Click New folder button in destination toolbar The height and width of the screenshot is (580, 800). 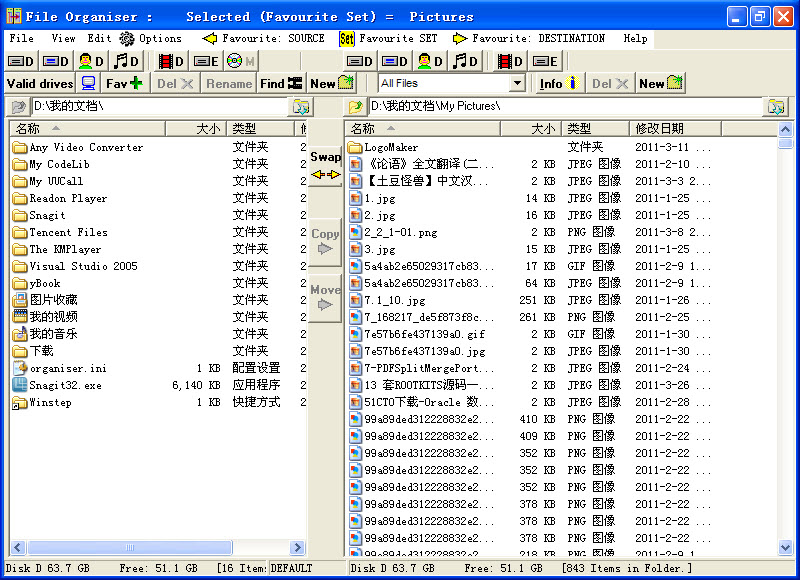661,83
